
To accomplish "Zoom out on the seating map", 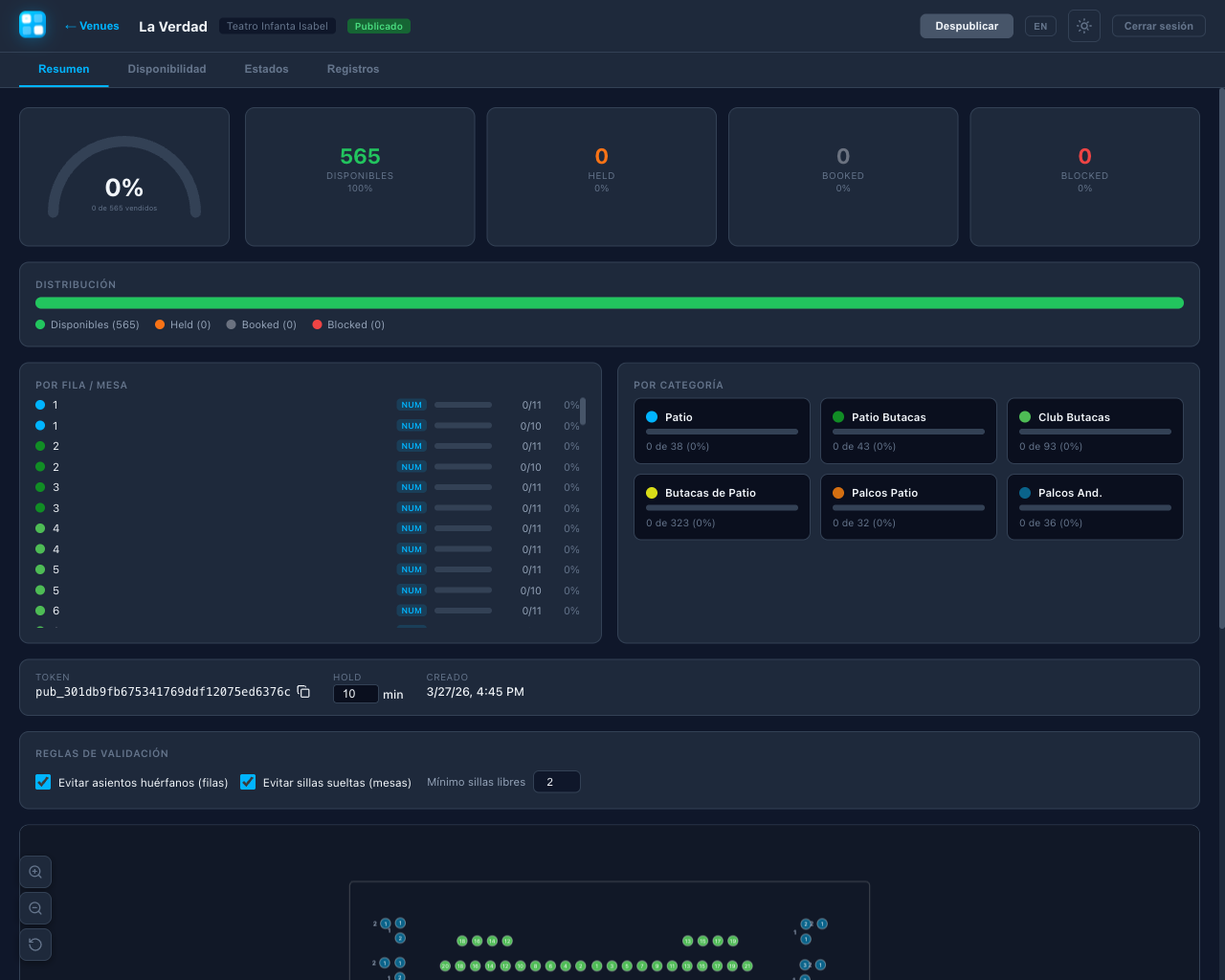I will click(35, 907).
